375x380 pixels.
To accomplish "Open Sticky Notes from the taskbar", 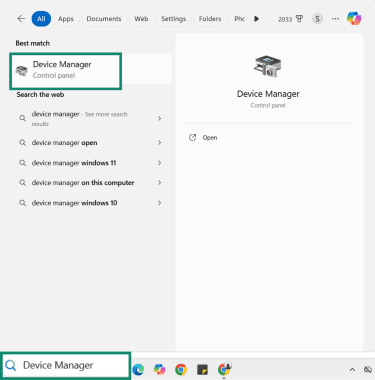I will 202,369.
